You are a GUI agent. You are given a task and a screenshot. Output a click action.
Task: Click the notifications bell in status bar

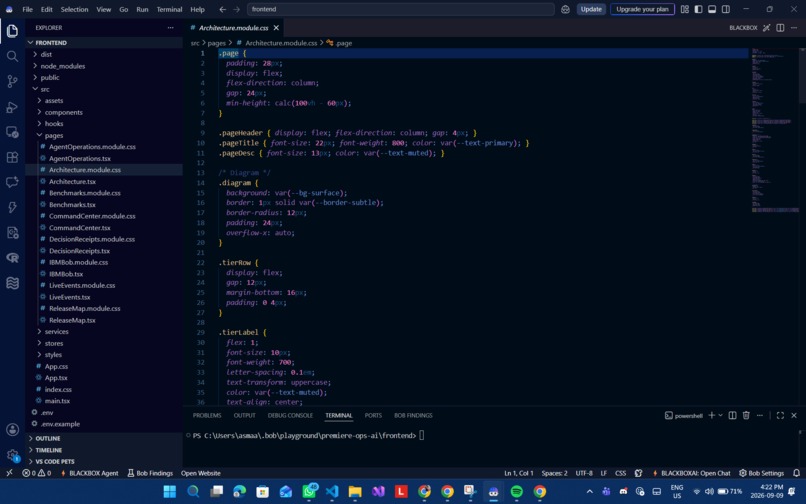click(796, 473)
